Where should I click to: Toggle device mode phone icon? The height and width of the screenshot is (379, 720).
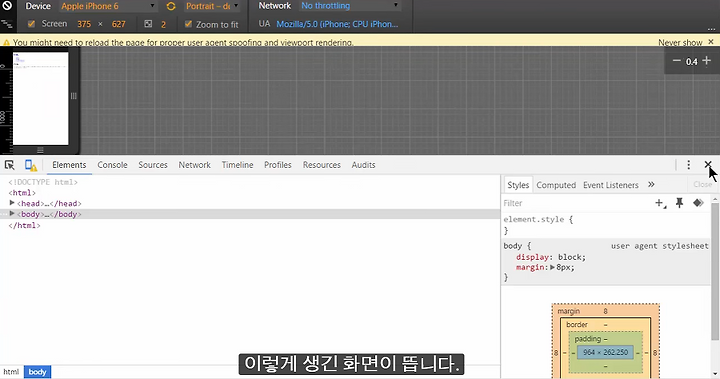pyautogui.click(x=30, y=165)
